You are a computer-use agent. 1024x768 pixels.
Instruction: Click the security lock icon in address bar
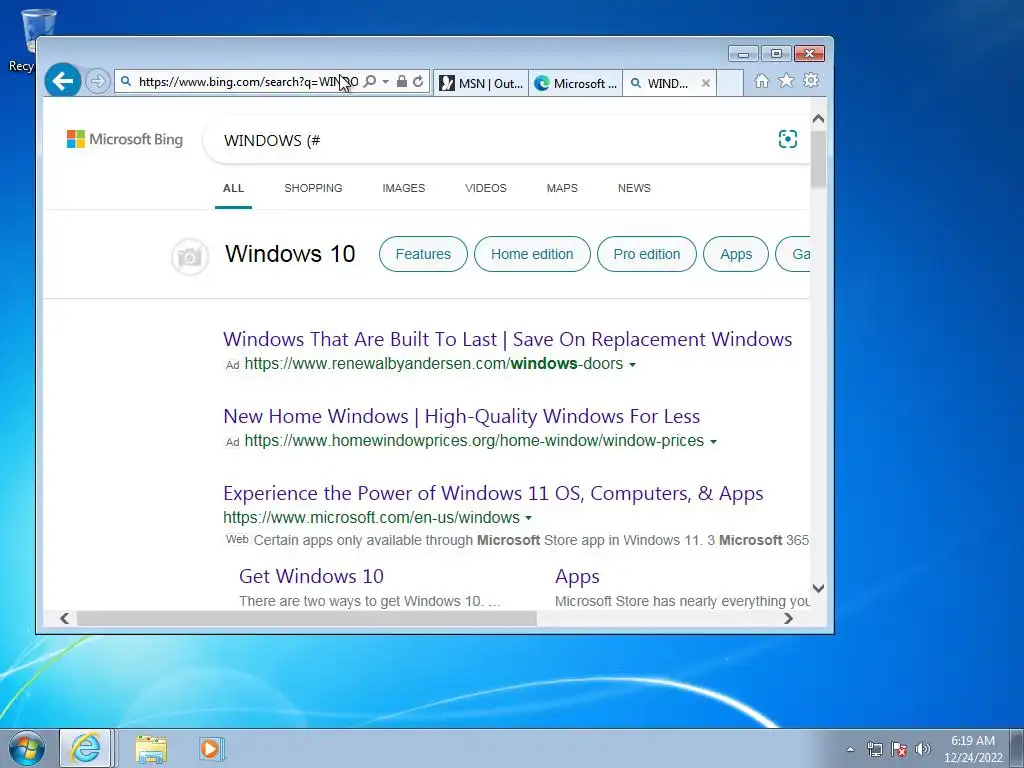[x=402, y=82]
